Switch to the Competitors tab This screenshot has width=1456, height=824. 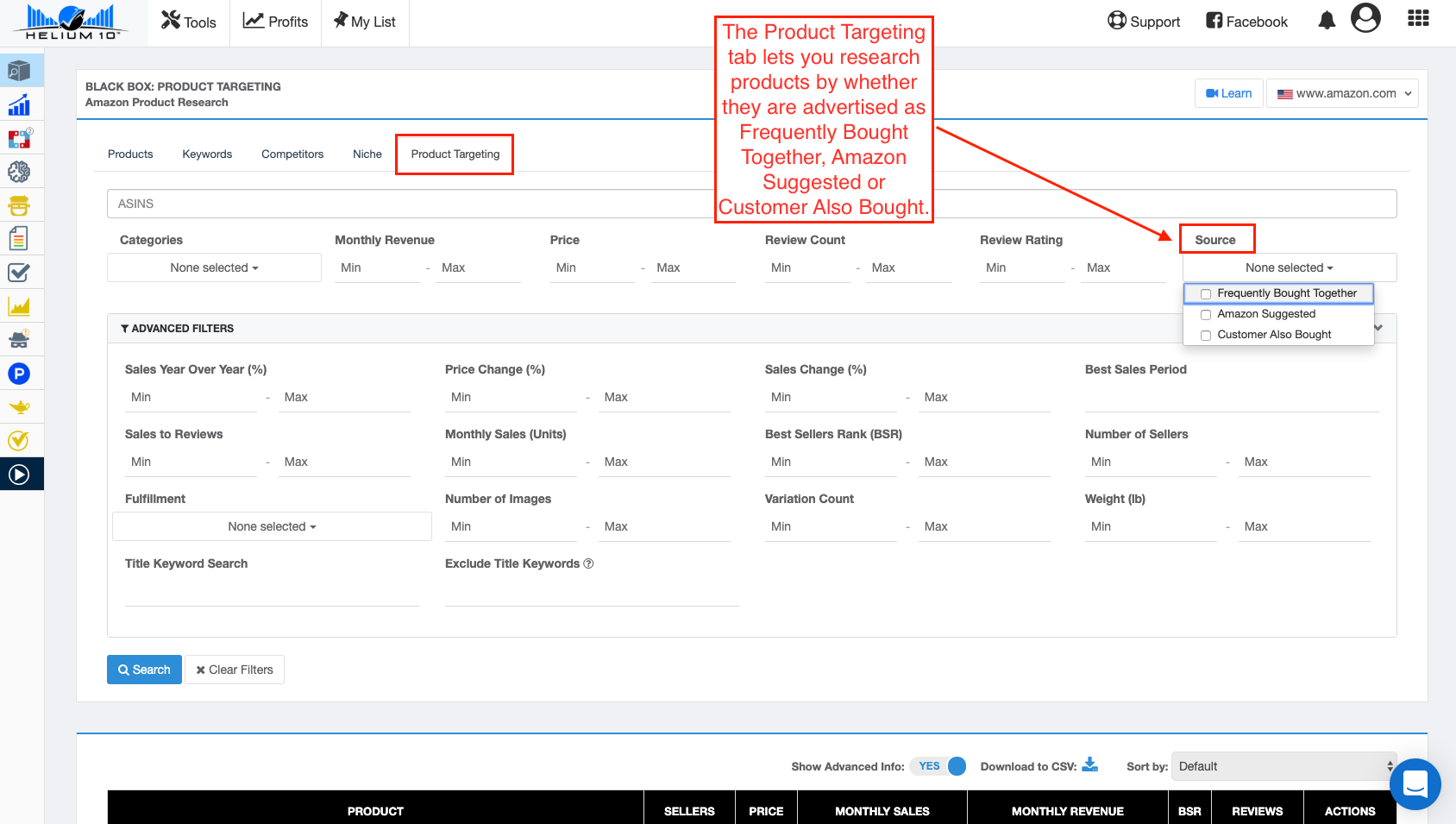[292, 154]
